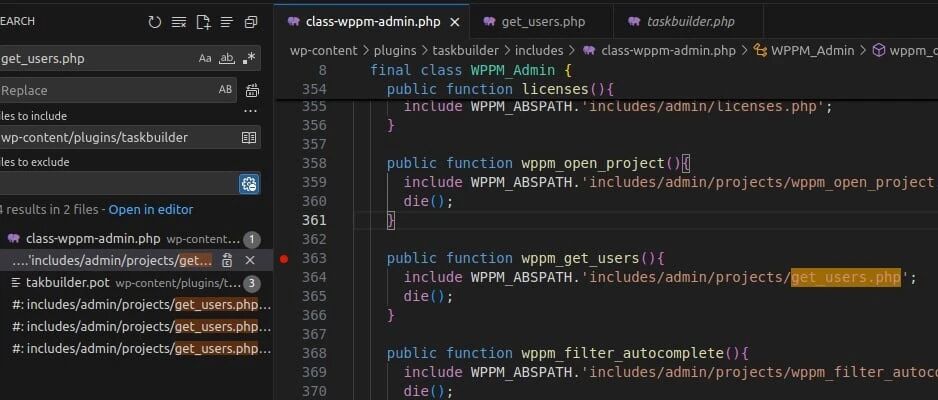
Task: Click PHP icon beside class-wppm-admin.php result
Action: pos(14,239)
